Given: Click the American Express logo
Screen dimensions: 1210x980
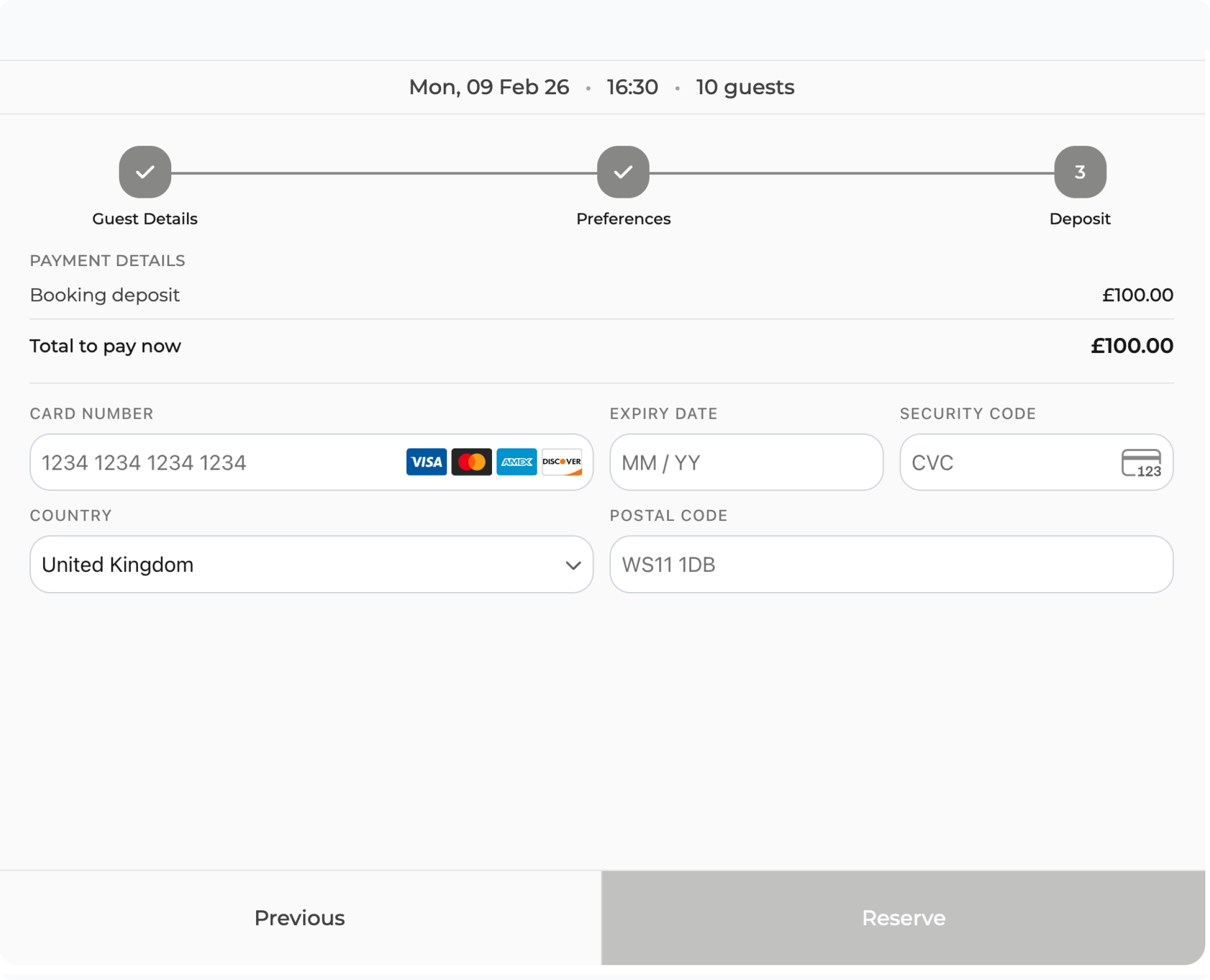Looking at the screenshot, I should (x=516, y=462).
